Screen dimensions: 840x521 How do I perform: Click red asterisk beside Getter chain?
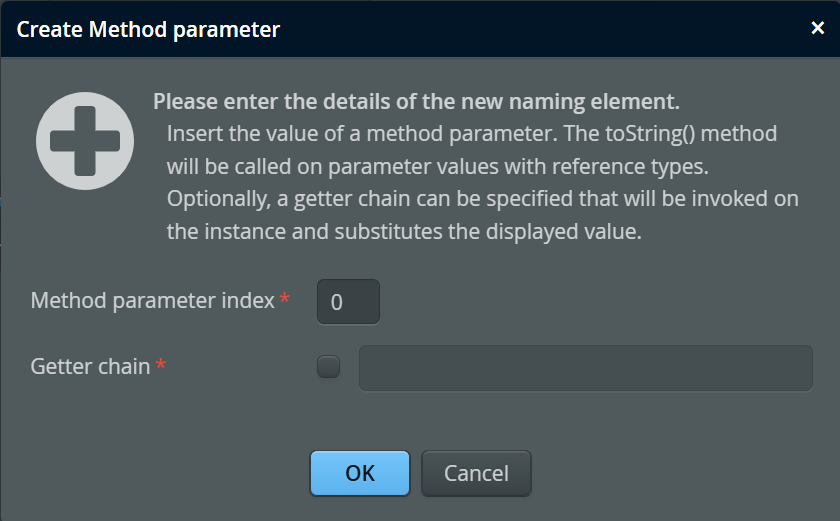pos(161,366)
